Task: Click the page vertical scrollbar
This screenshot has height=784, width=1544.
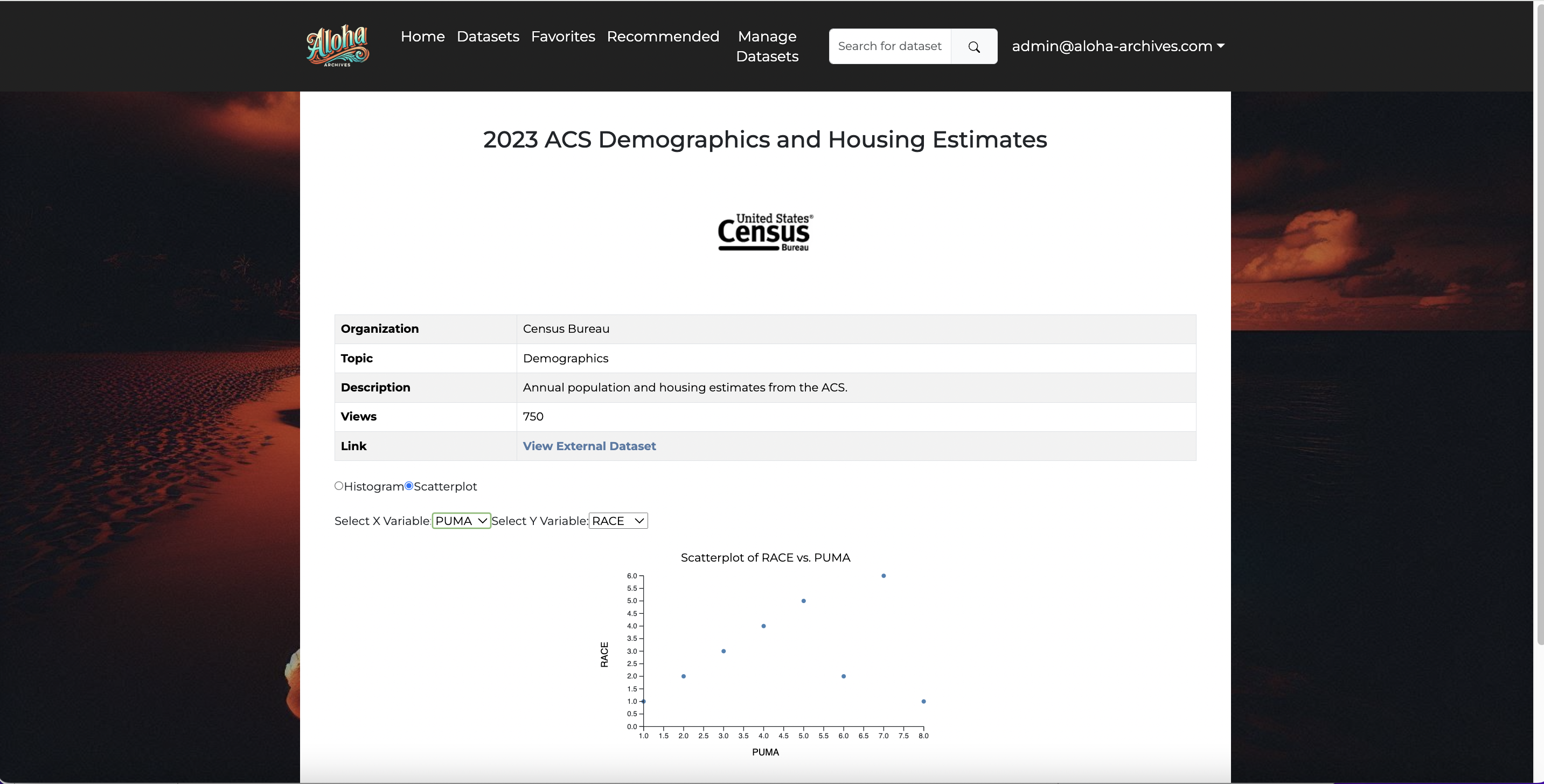Action: [x=1539, y=324]
